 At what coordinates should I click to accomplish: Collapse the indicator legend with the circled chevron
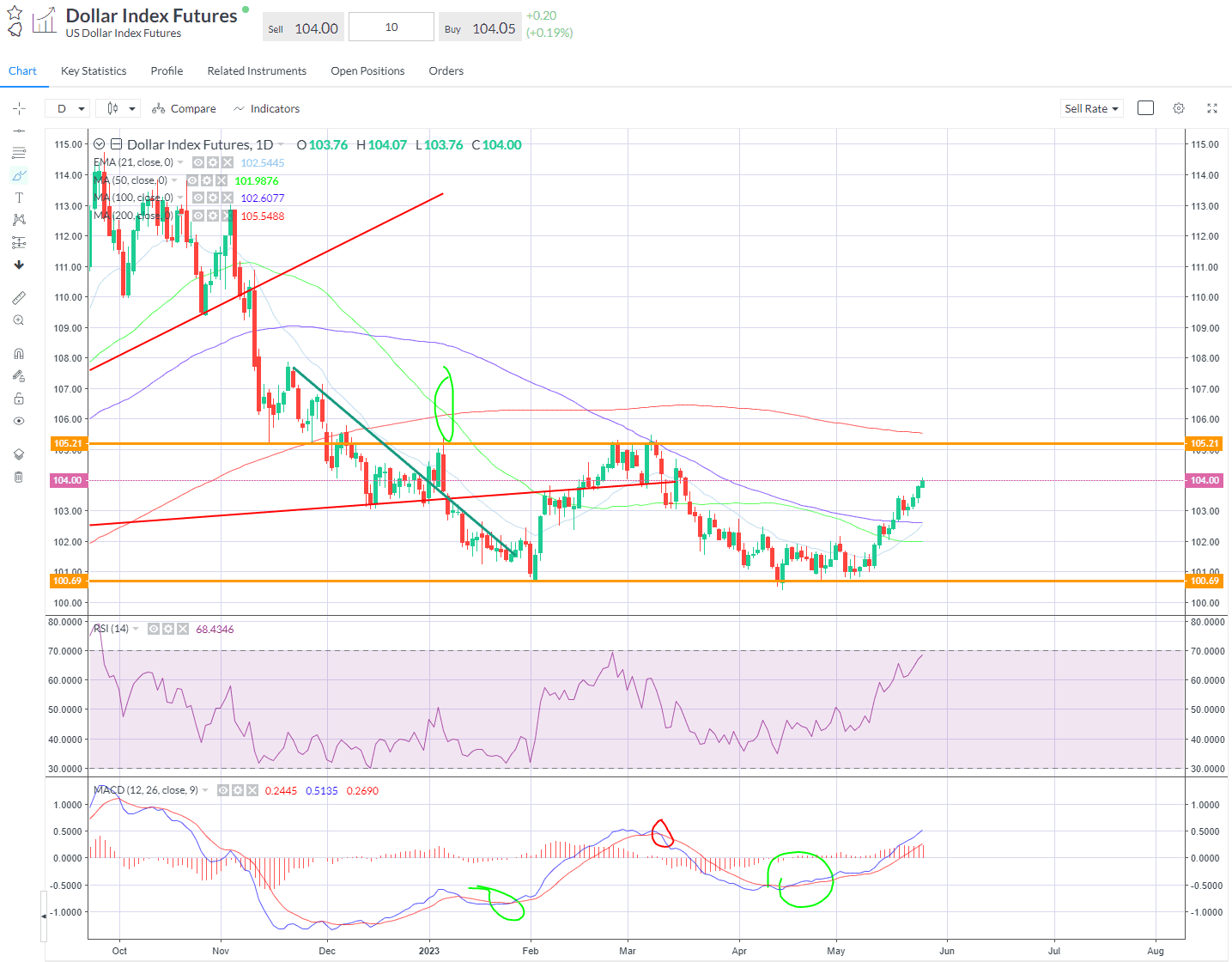(99, 144)
